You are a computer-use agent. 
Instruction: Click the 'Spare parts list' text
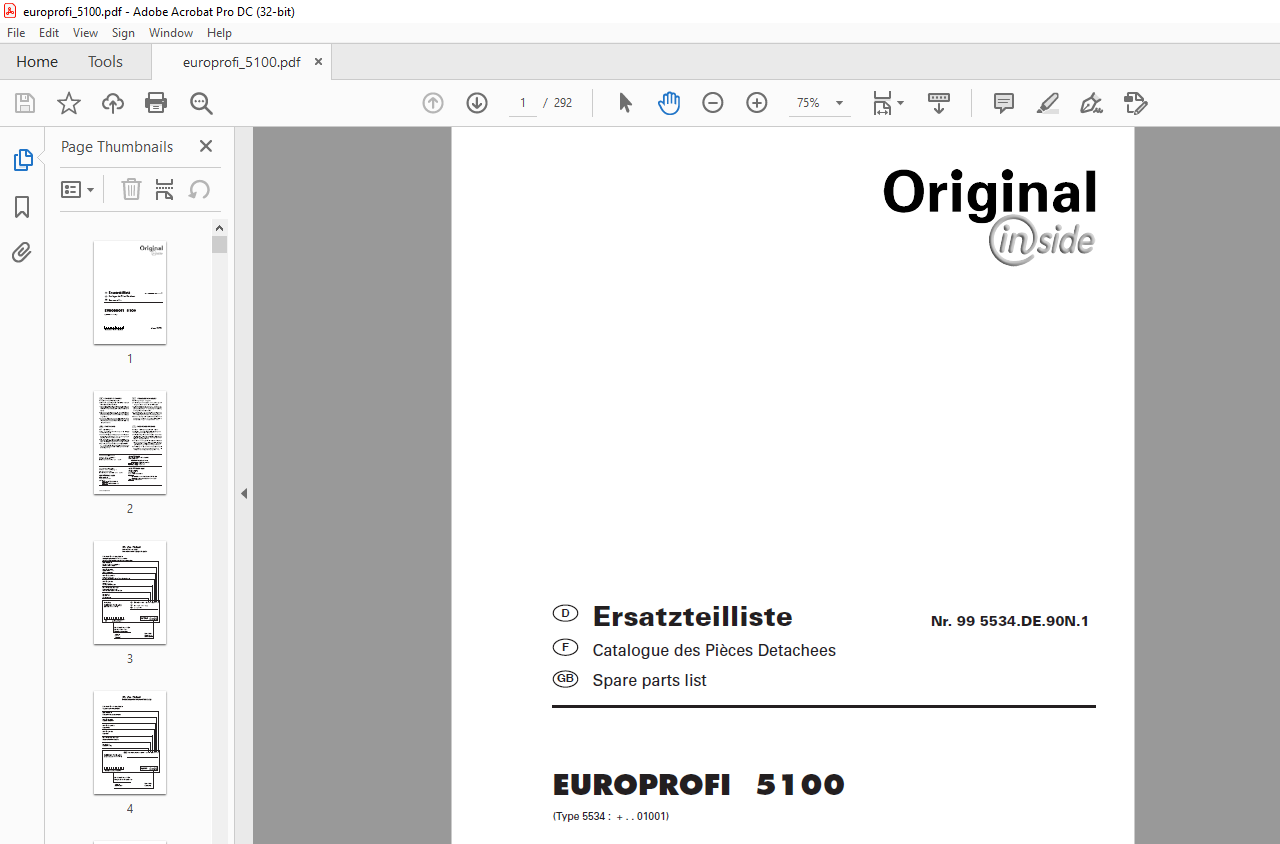point(649,680)
